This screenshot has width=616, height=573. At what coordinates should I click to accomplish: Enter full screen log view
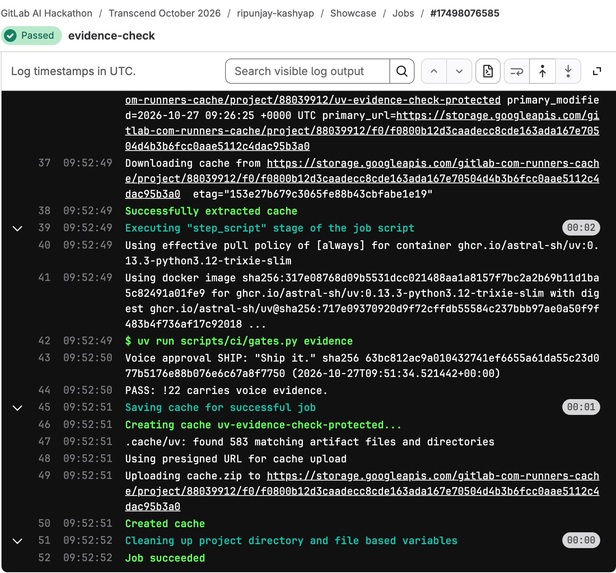coord(597,71)
